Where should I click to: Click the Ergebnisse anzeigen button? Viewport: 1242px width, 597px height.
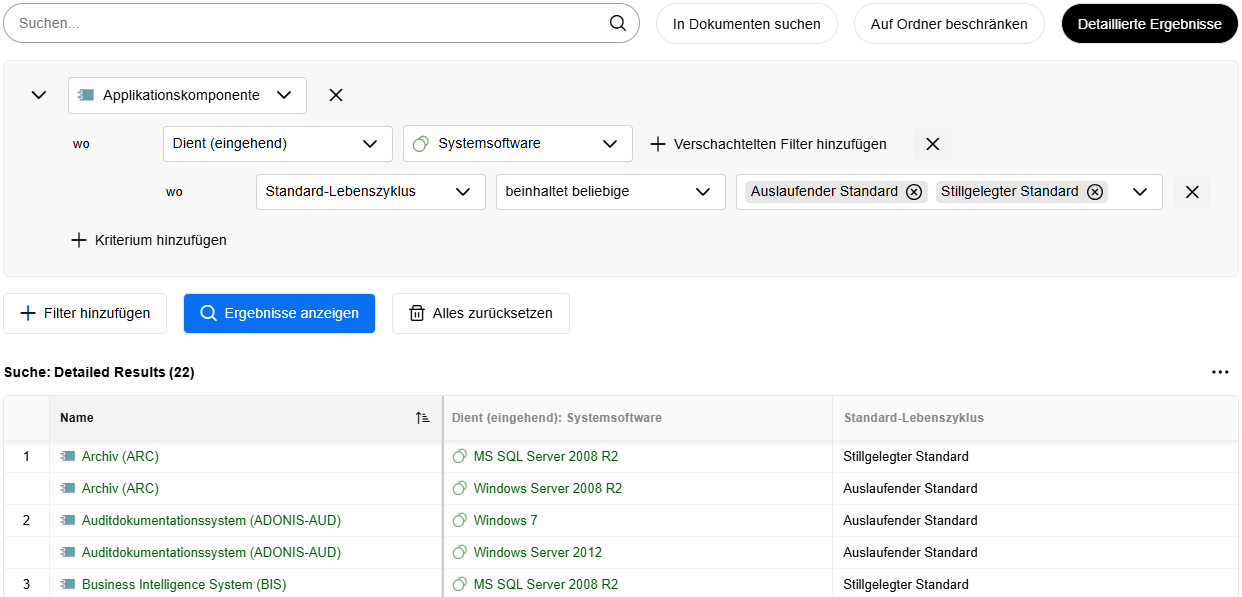[279, 313]
